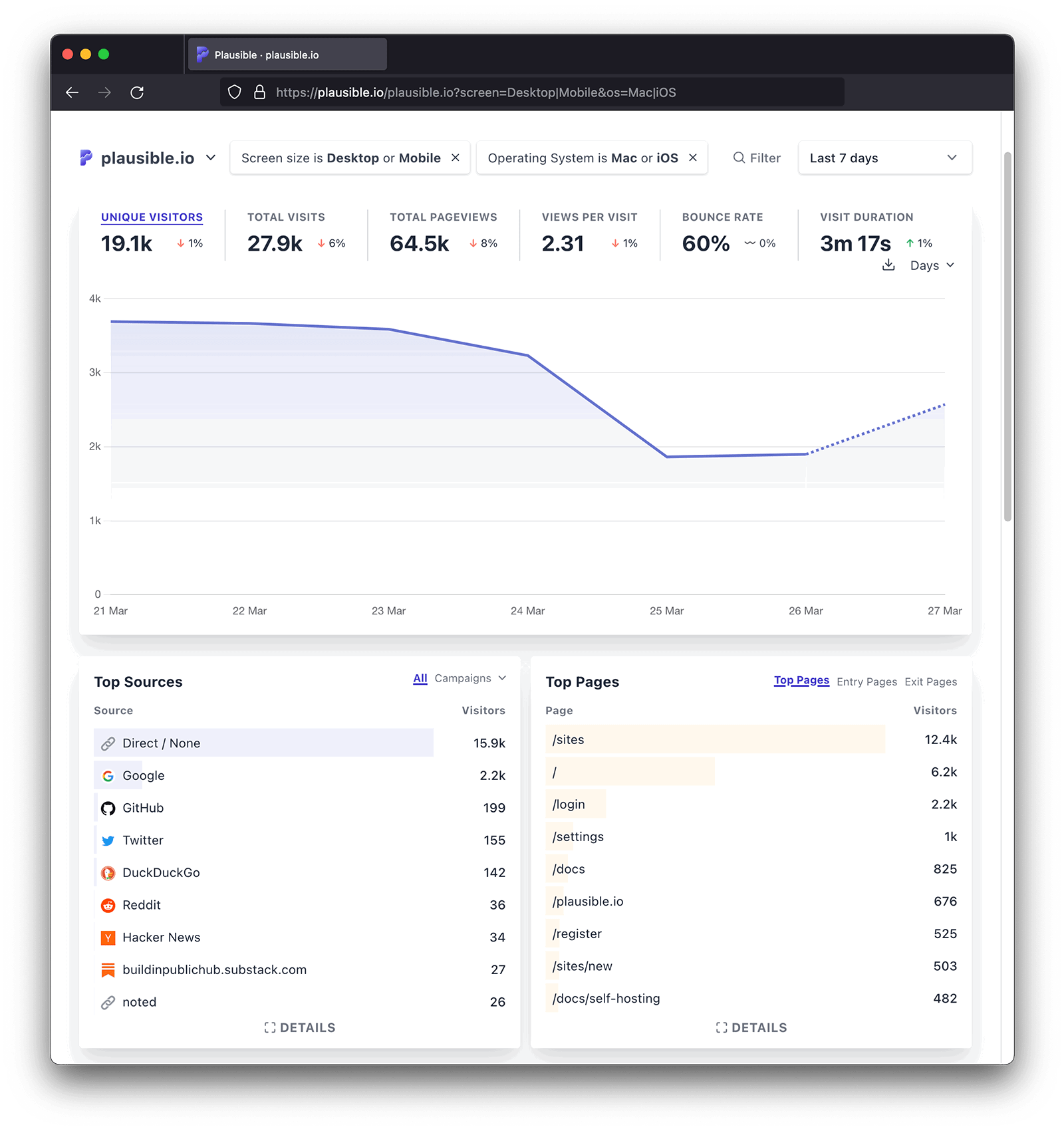This screenshot has height=1131, width=1064.
Task: Expand the plausible.io site switcher
Action: (x=211, y=158)
